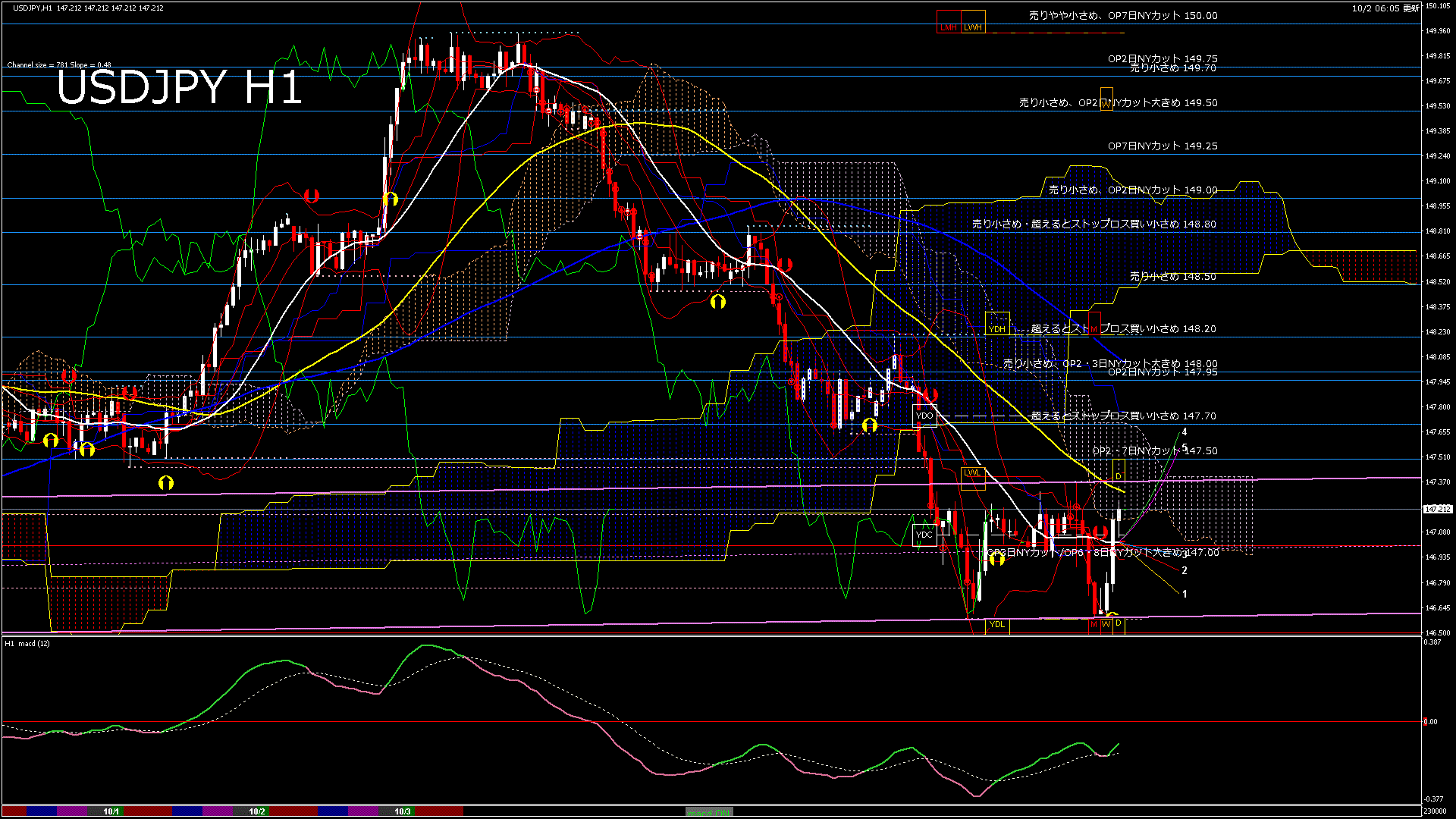Select the 10/1 date marker on timeline
This screenshot has height=819, width=1456.
click(x=111, y=811)
